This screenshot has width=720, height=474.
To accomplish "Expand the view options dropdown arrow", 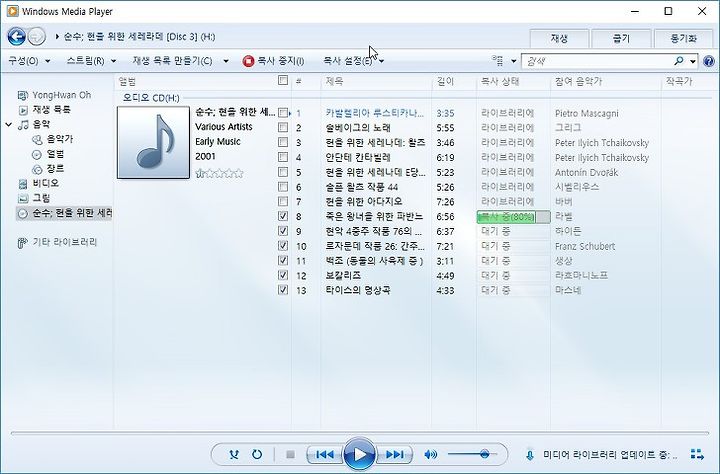I will click(513, 61).
